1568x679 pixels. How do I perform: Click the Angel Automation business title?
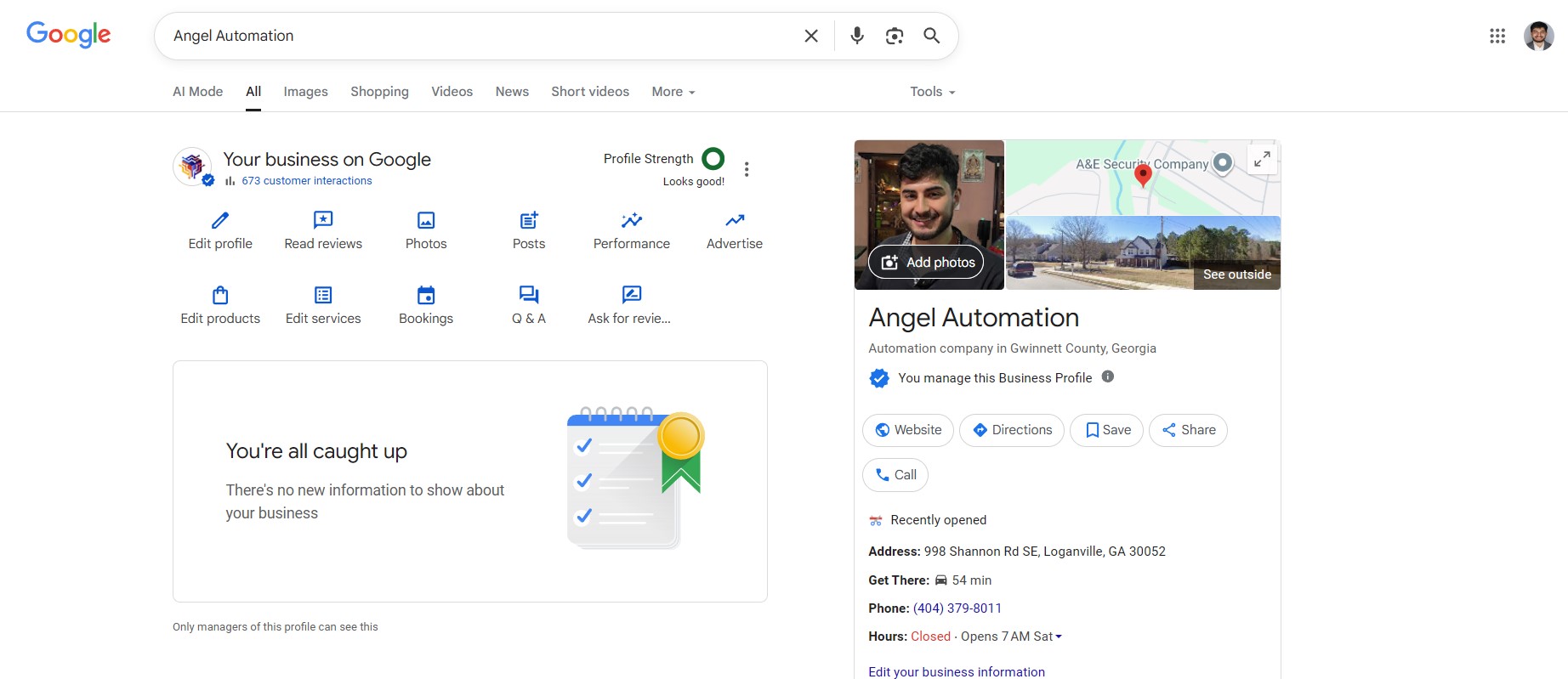974,318
